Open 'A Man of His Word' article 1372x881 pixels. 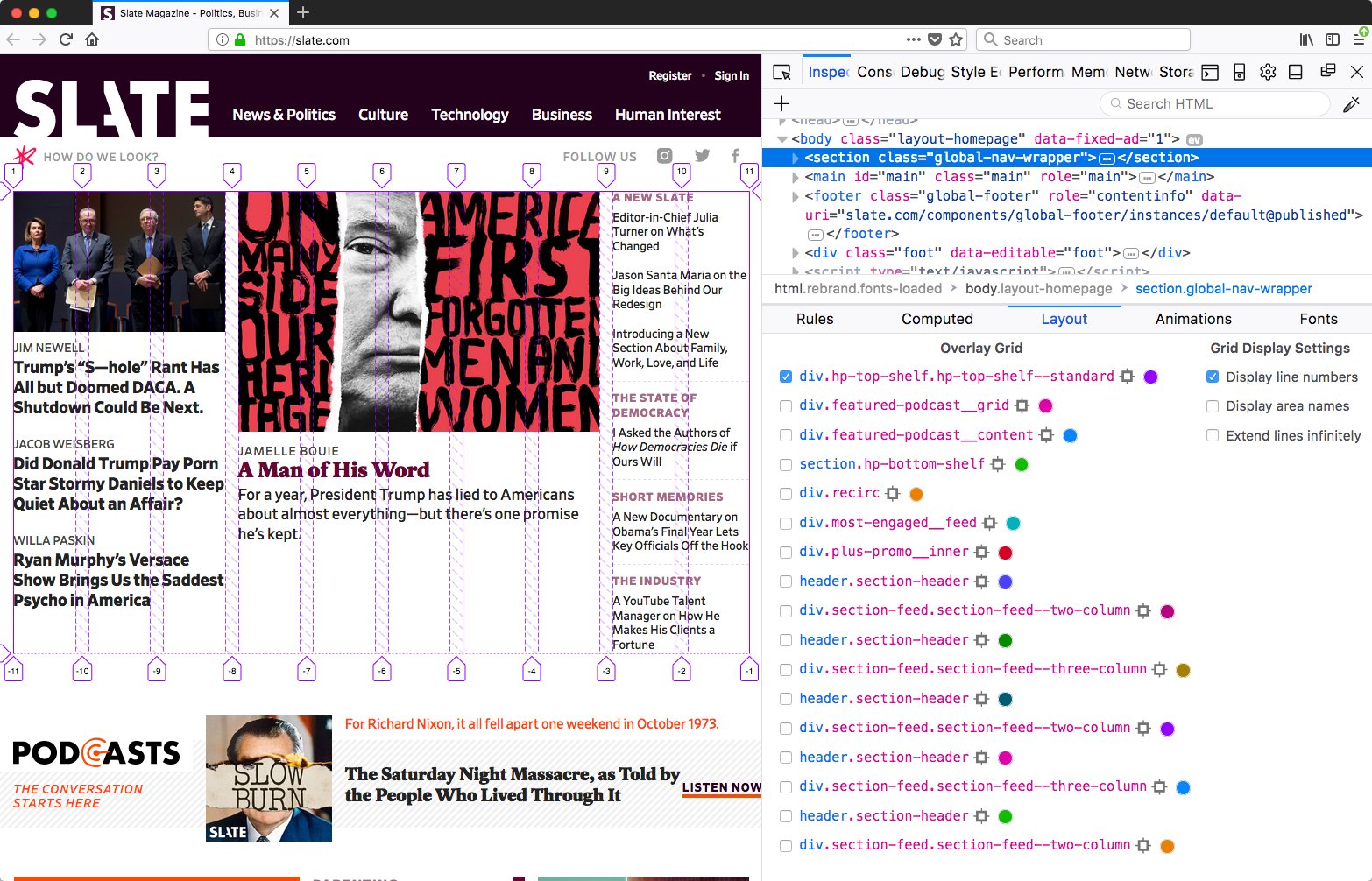coord(334,470)
